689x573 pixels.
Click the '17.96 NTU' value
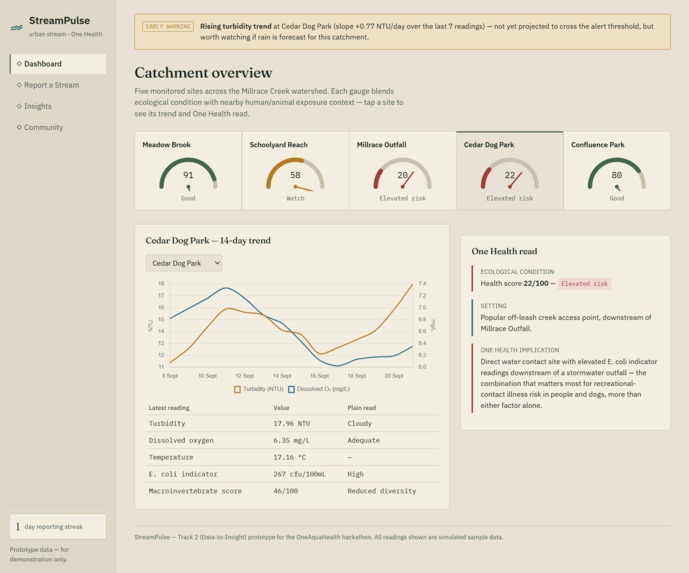point(292,424)
